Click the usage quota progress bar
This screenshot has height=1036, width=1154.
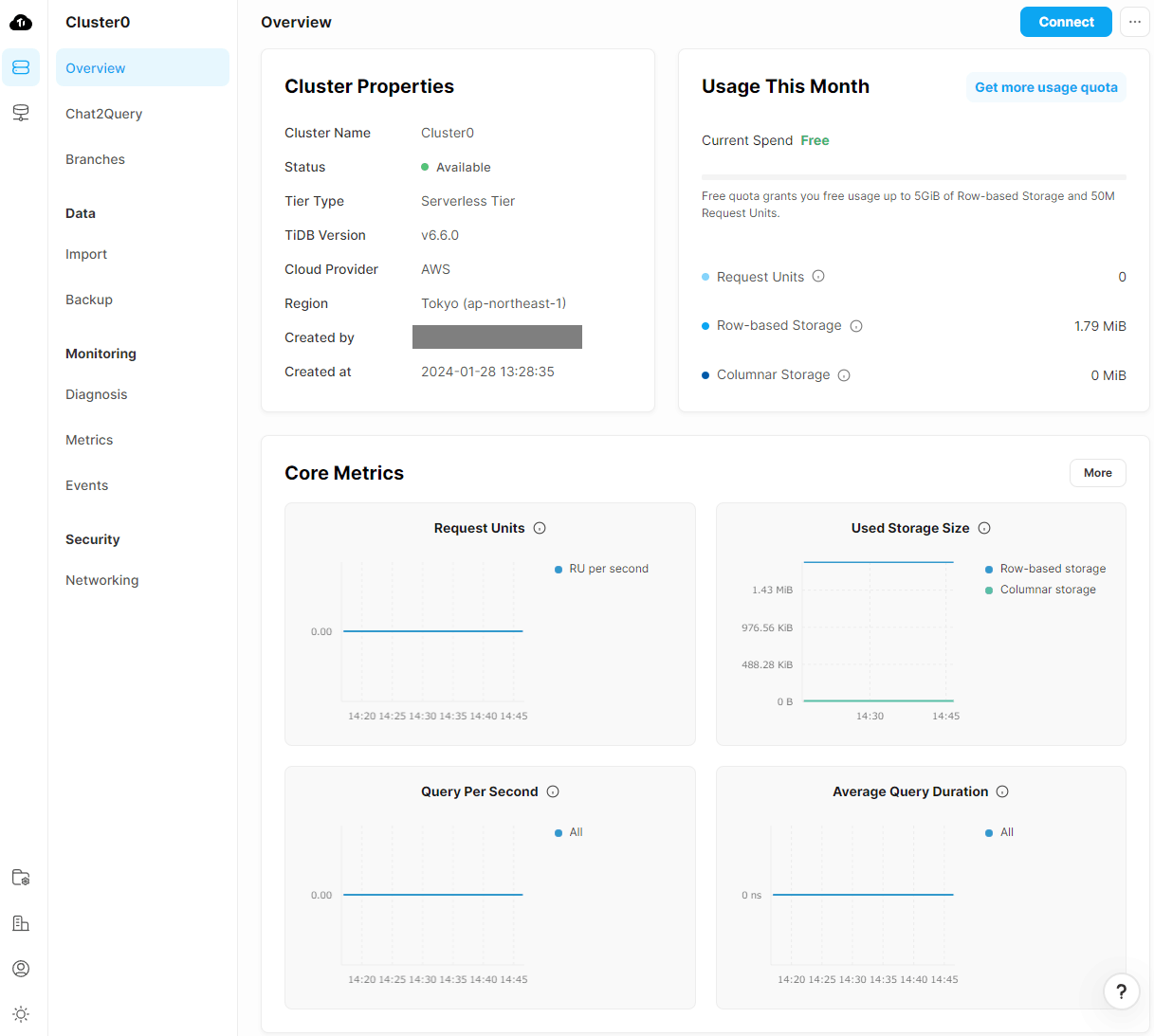[914, 177]
